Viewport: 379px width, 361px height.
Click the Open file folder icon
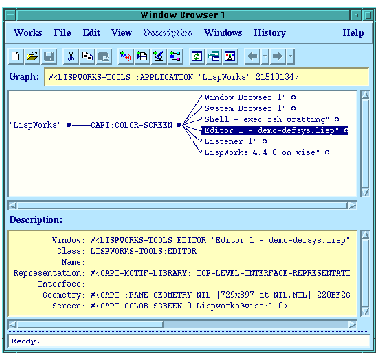point(33,56)
